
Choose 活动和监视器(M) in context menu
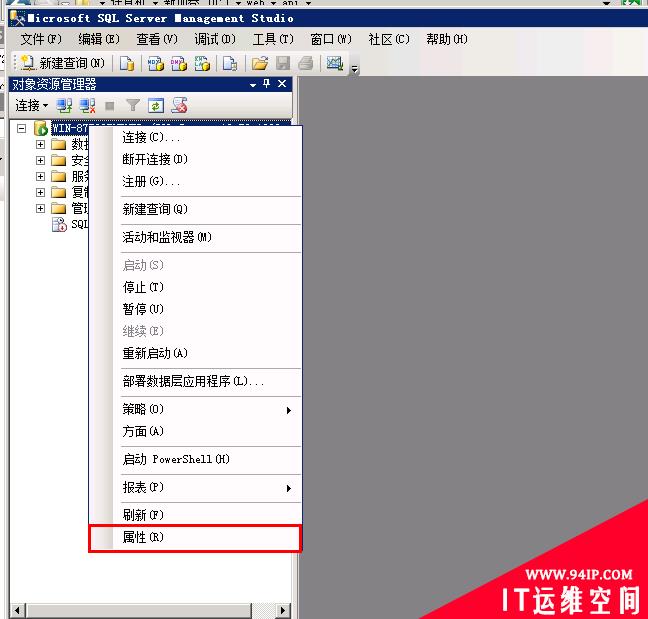click(195, 238)
